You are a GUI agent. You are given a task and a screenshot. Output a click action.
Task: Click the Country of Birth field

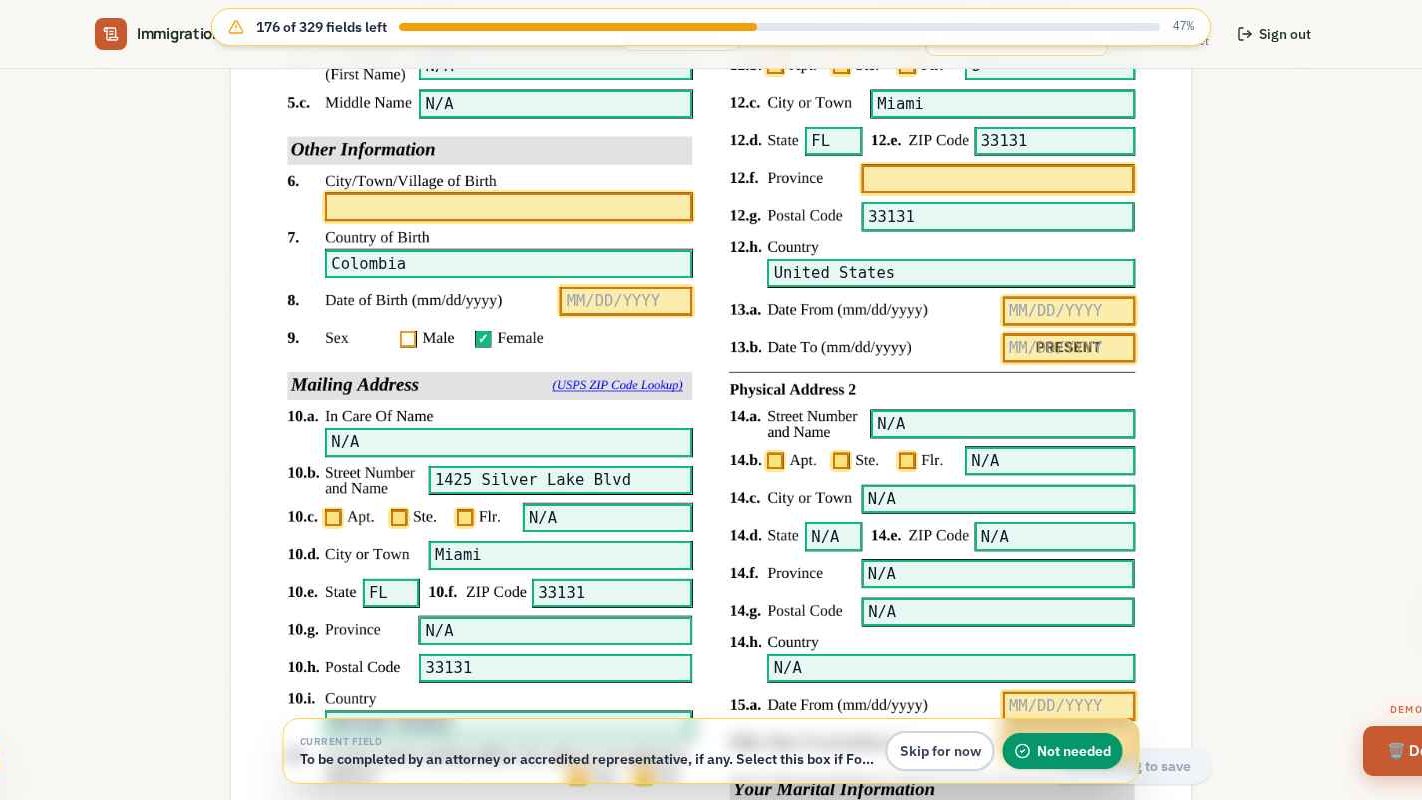click(508, 264)
